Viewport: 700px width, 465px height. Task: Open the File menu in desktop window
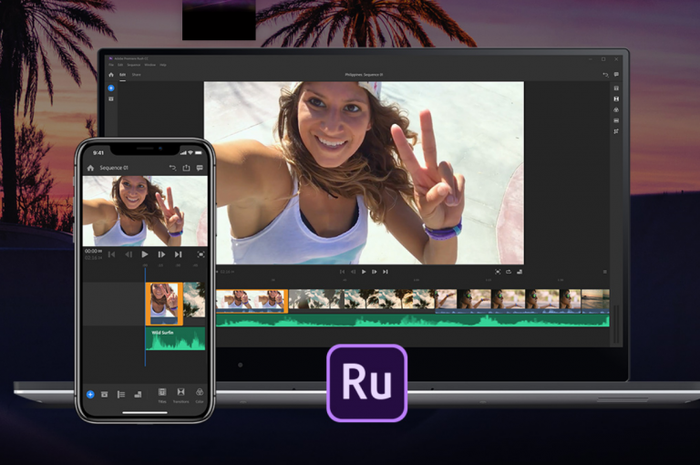111,65
